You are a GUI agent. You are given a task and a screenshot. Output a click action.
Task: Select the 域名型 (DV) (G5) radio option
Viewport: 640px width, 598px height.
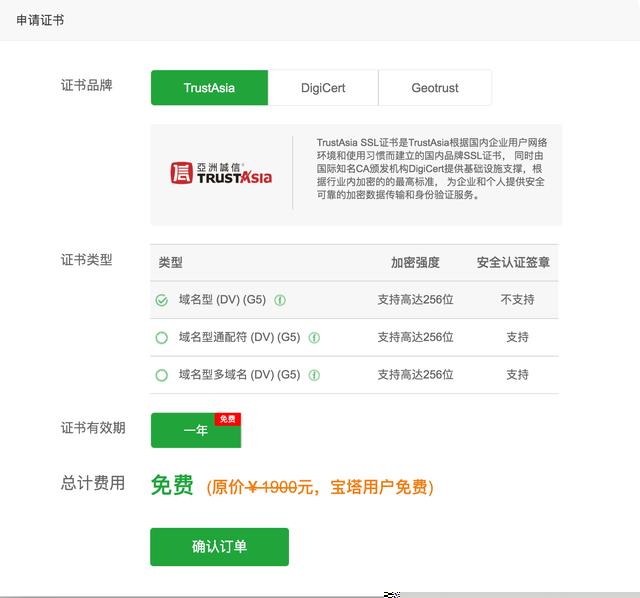[162, 300]
